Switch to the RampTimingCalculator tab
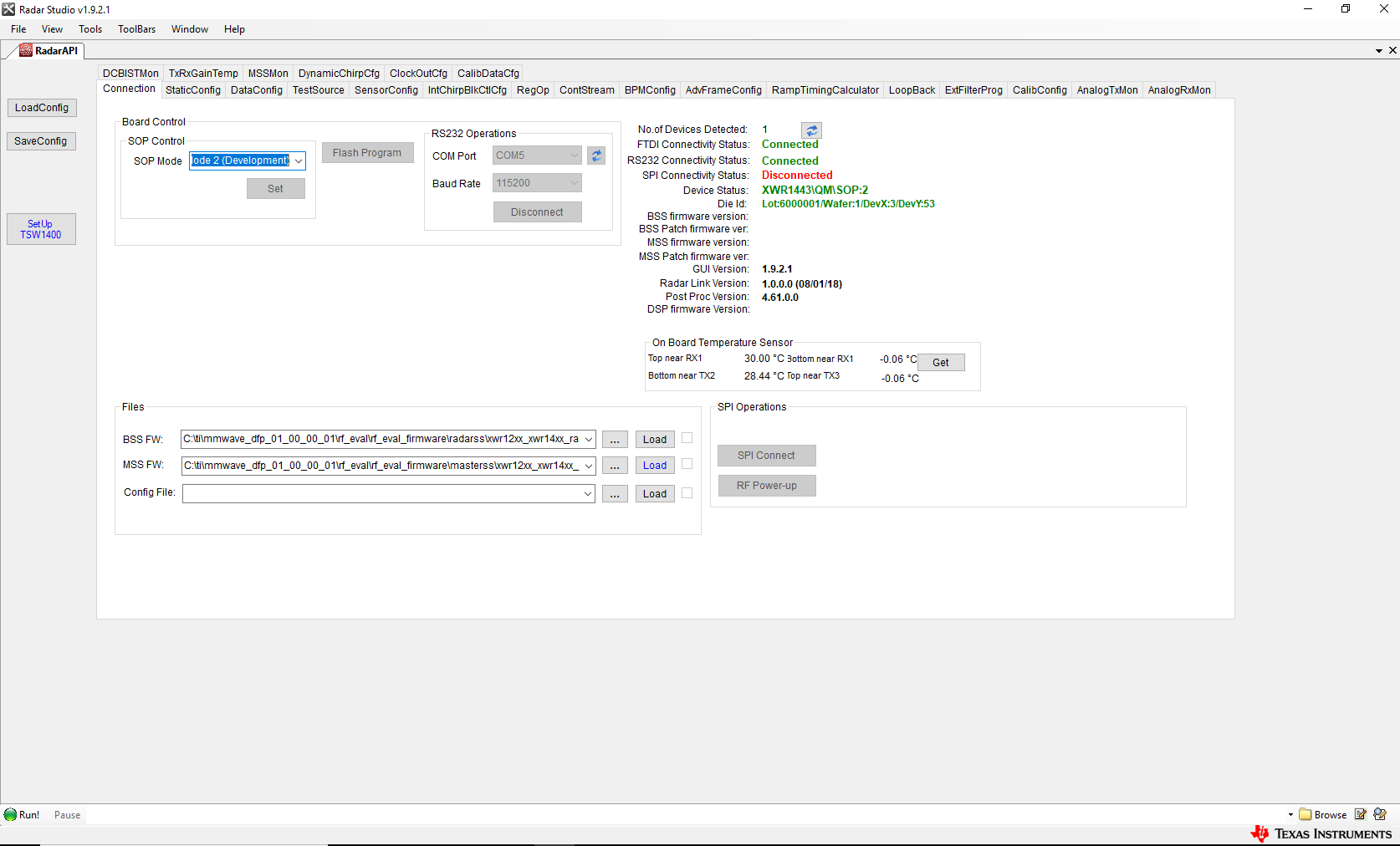1400x846 pixels. point(825,90)
